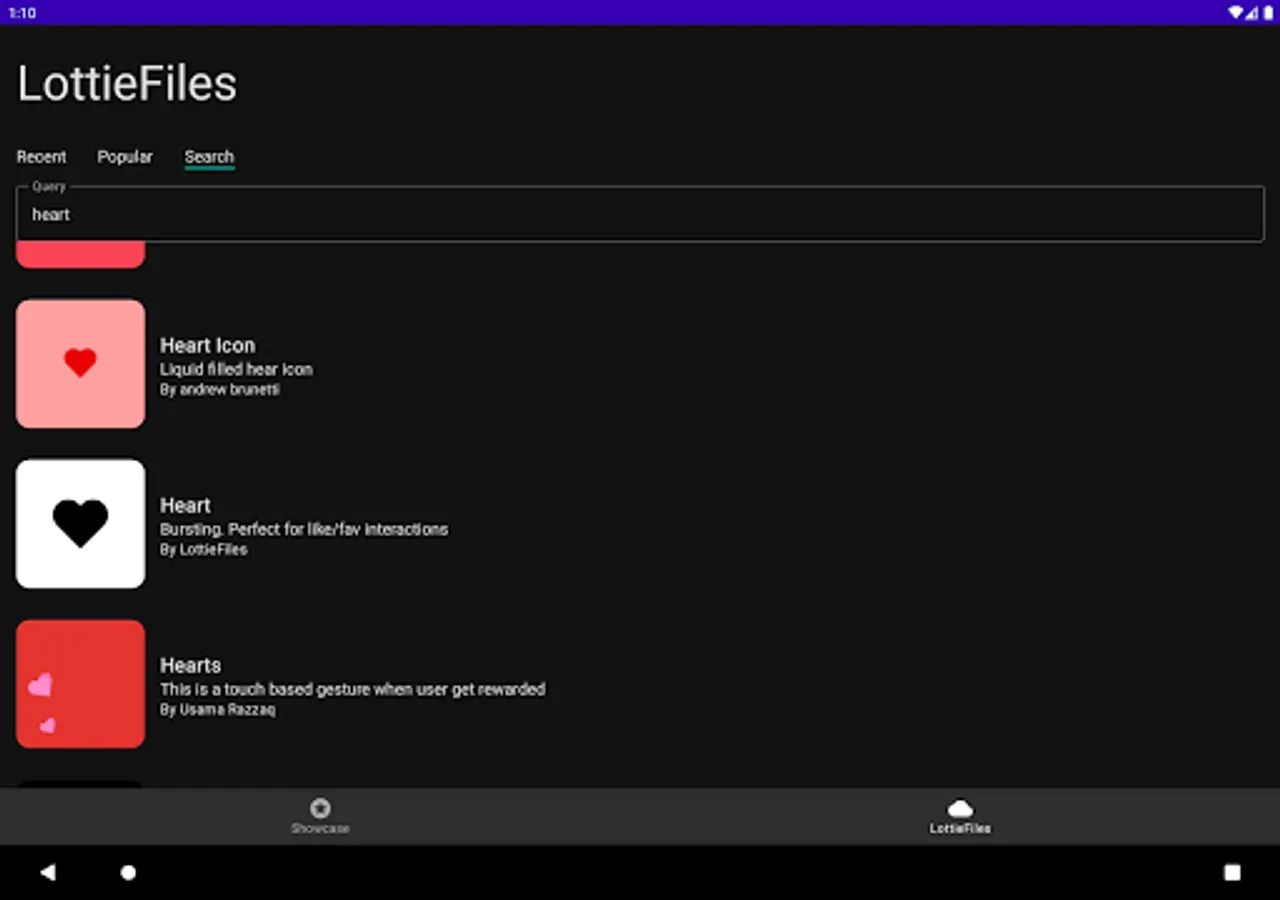Click the LottieFiles label in bottom bar
1280x900 pixels.
pyautogui.click(x=960, y=828)
